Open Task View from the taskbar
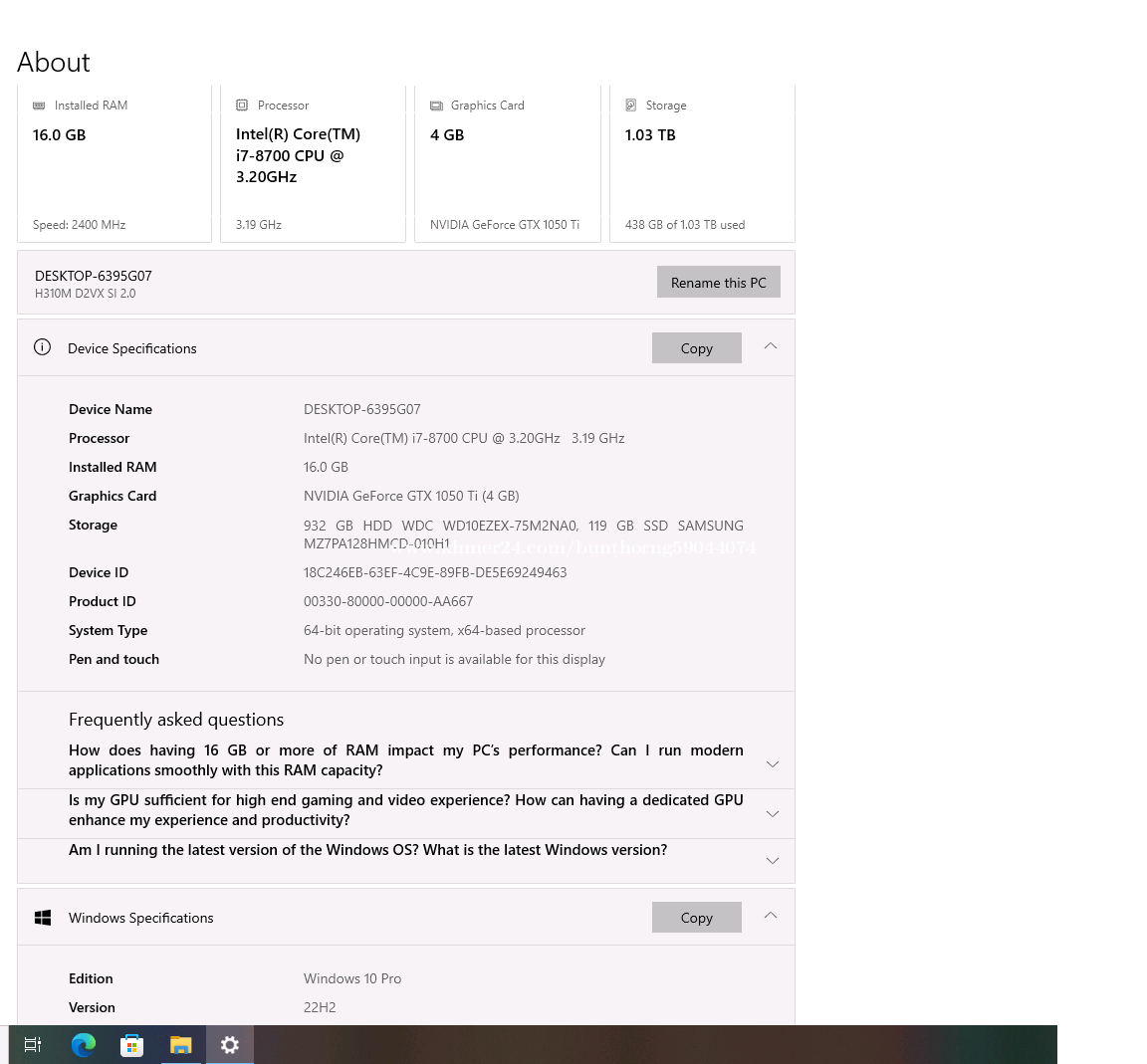The height and width of the screenshot is (1064, 1147). [33, 1044]
